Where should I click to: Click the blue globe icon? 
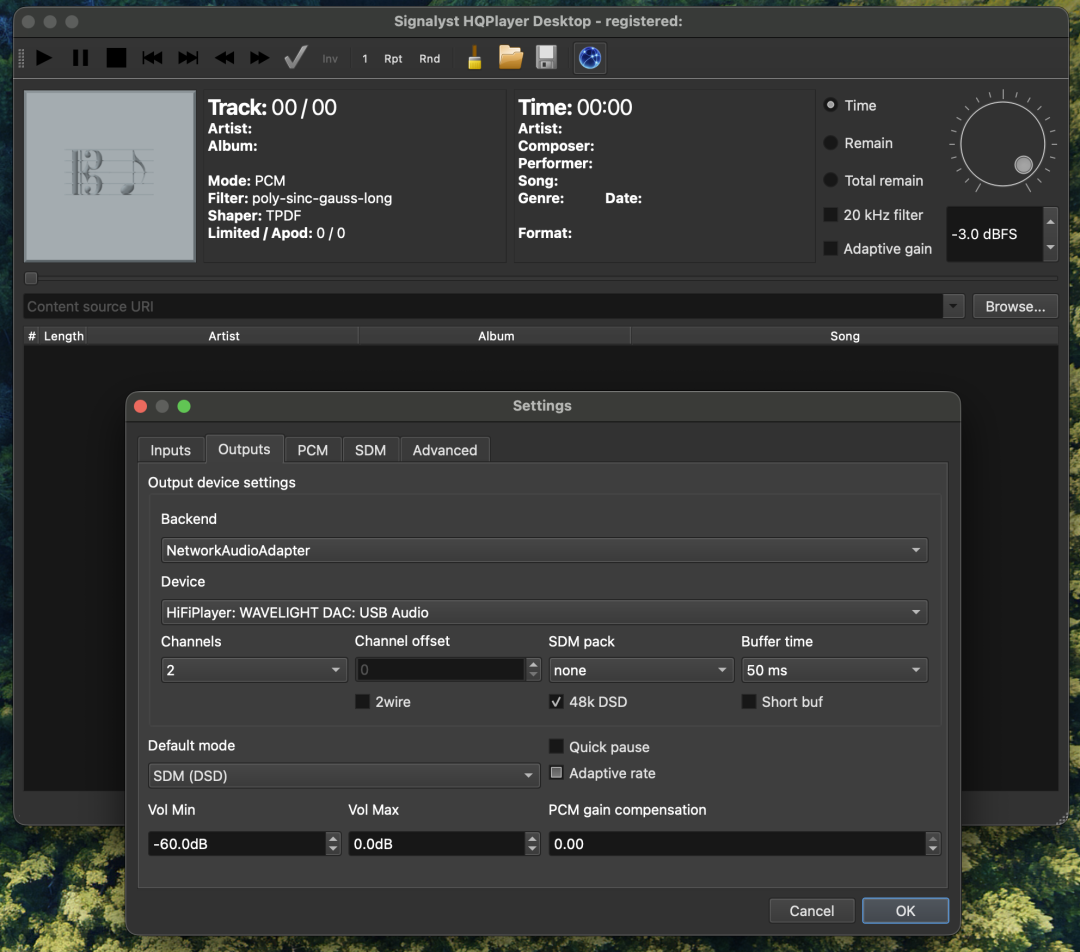pos(590,57)
